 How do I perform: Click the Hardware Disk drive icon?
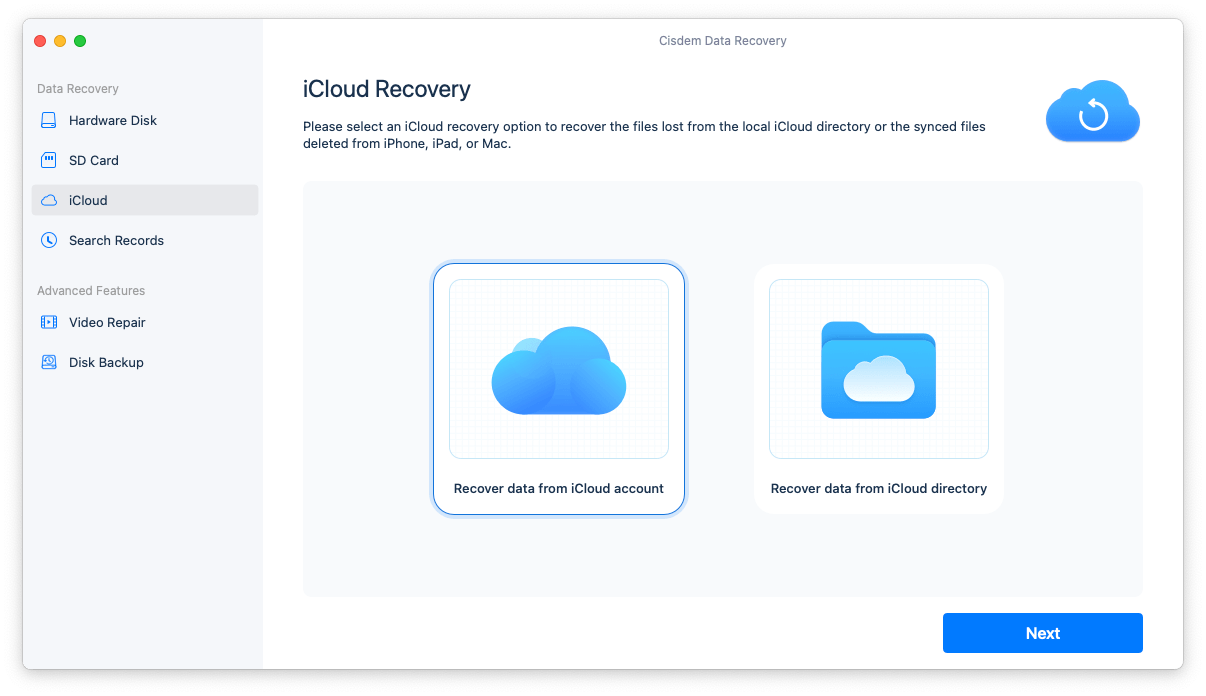(x=49, y=120)
